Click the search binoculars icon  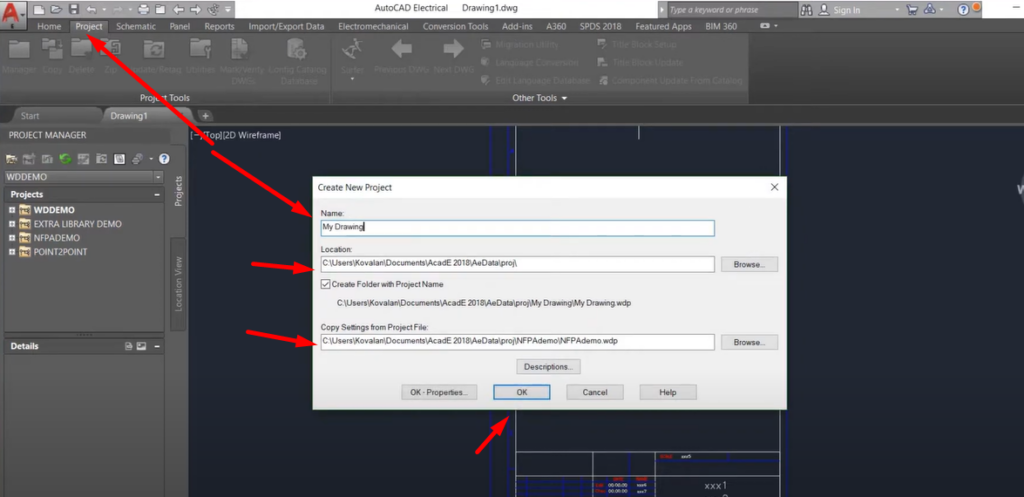tap(806, 10)
